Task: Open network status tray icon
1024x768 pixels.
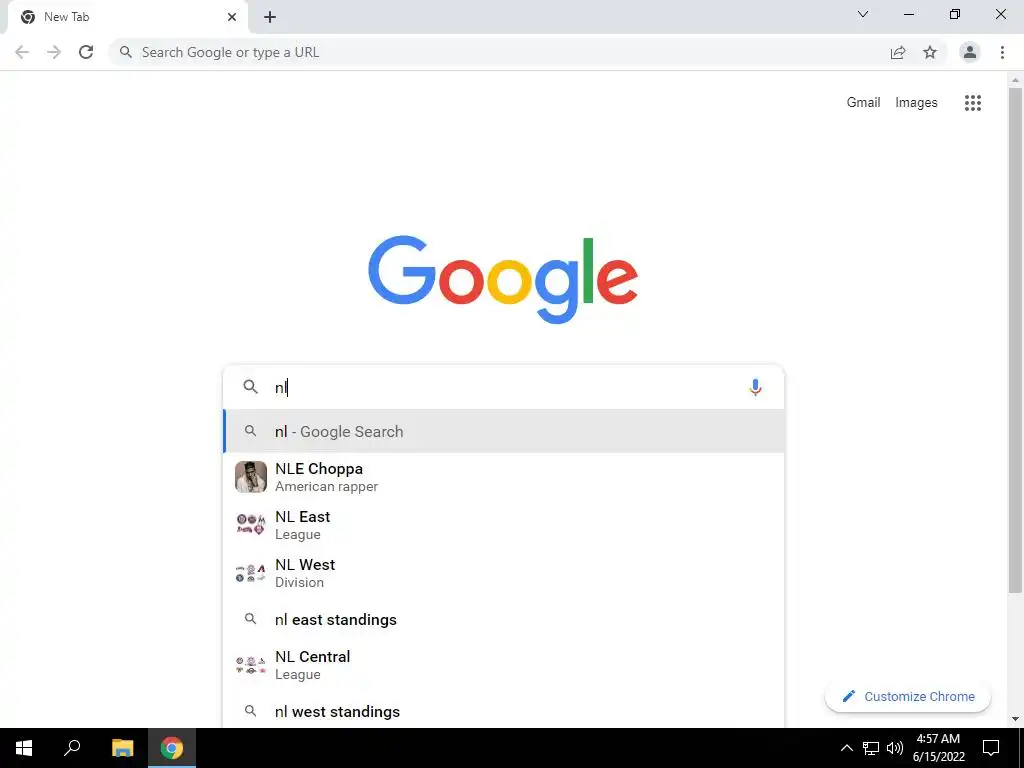Action: point(871,748)
